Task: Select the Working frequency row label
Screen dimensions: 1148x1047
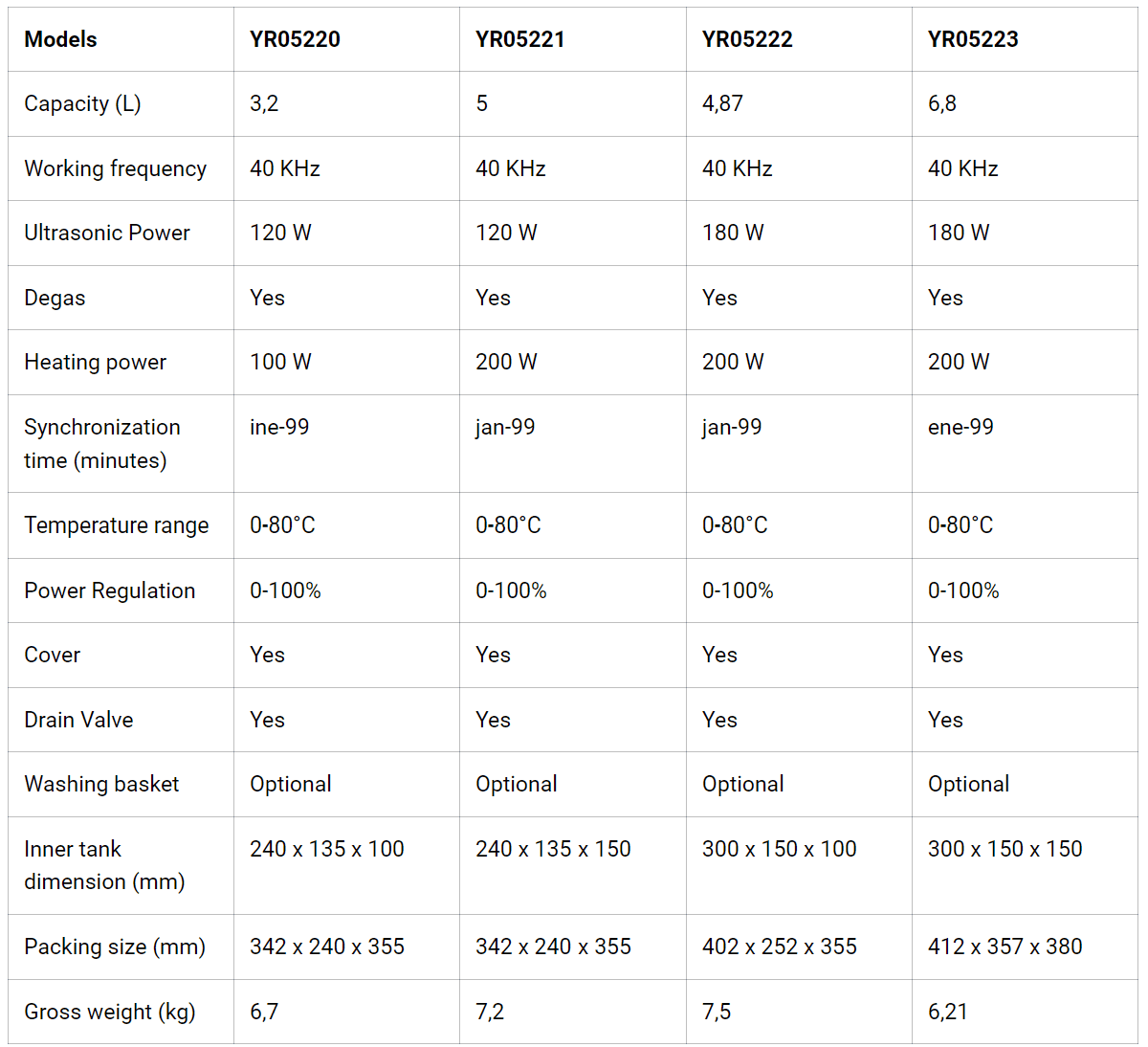Action: click(115, 168)
